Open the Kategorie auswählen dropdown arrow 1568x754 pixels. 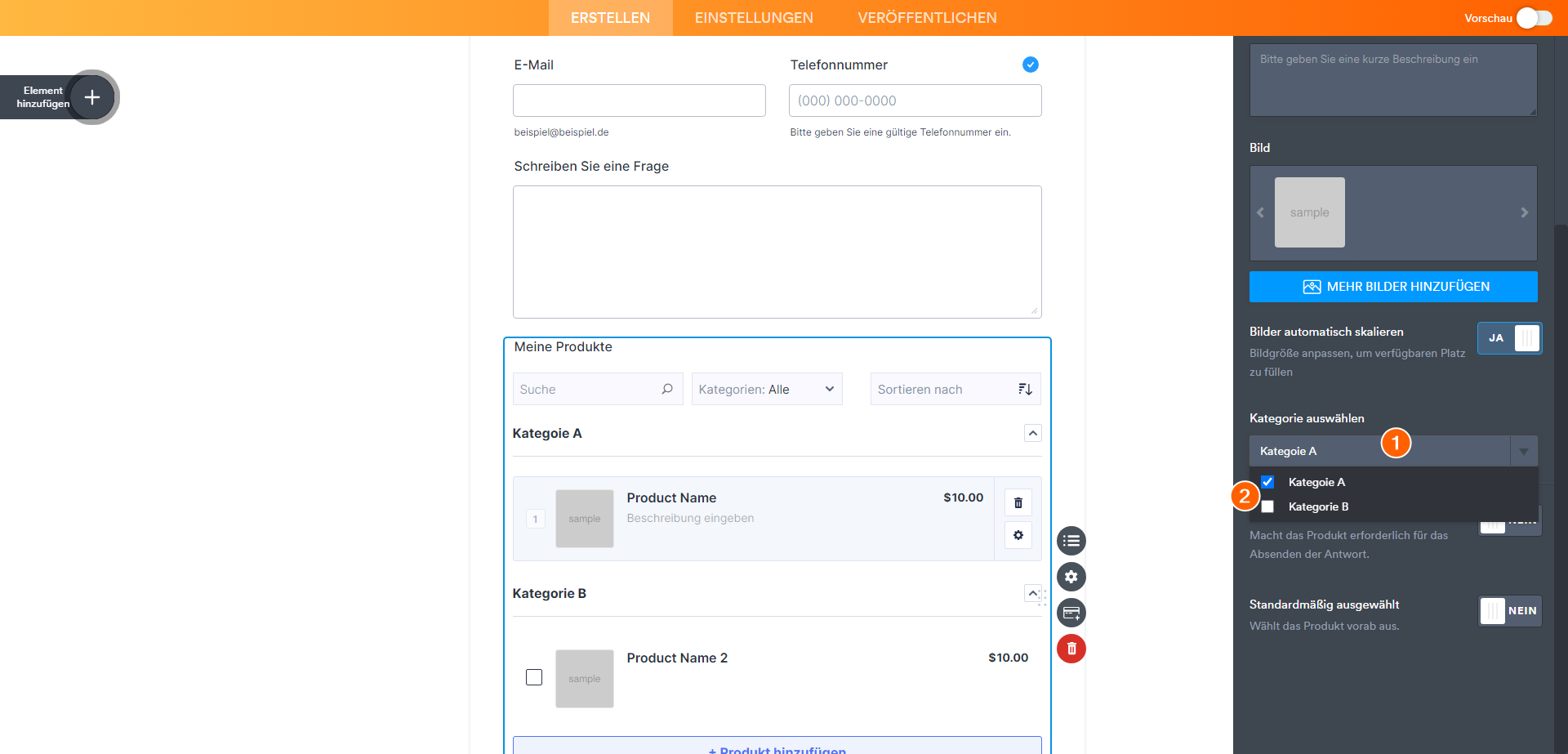pyautogui.click(x=1524, y=451)
